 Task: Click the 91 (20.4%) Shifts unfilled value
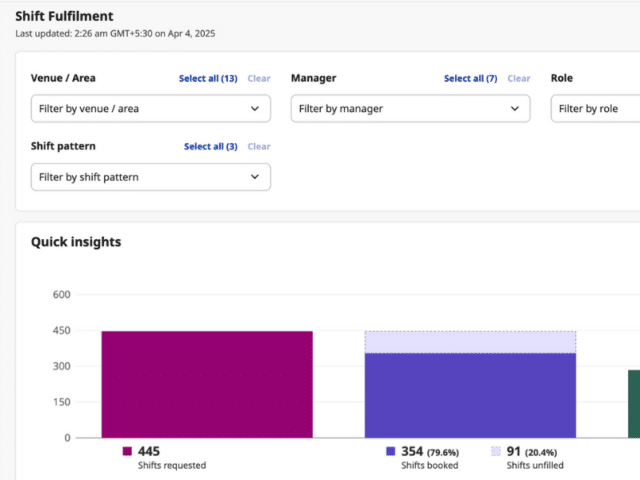coord(531,451)
